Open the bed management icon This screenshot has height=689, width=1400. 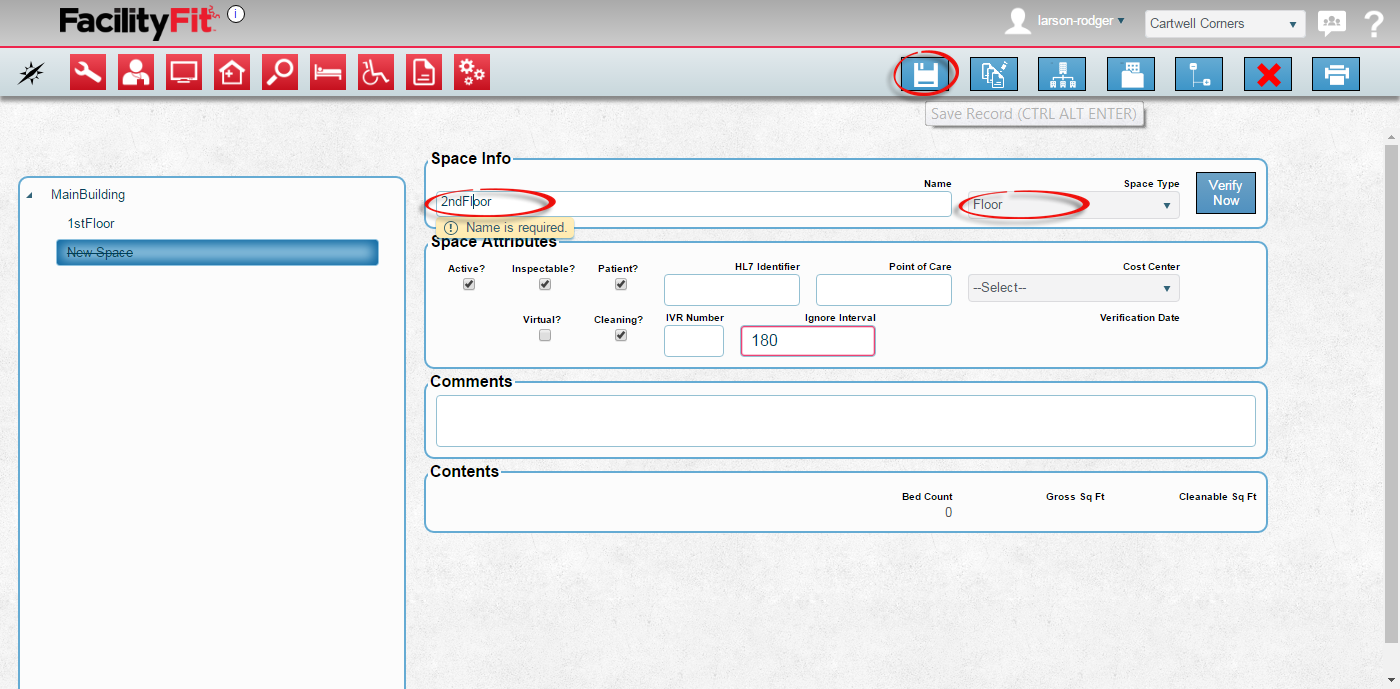coord(328,72)
